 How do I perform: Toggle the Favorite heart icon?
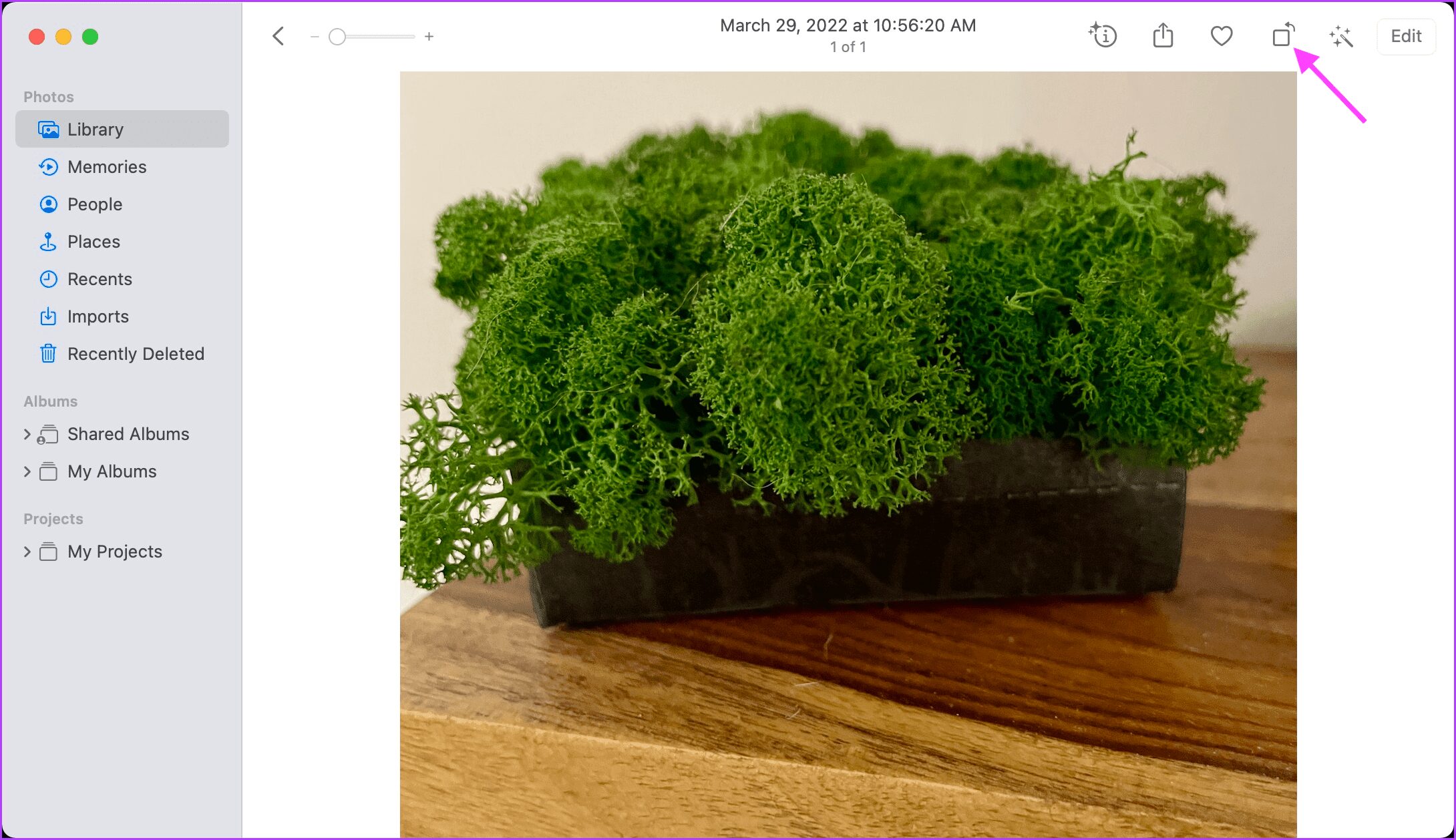coord(1222,35)
